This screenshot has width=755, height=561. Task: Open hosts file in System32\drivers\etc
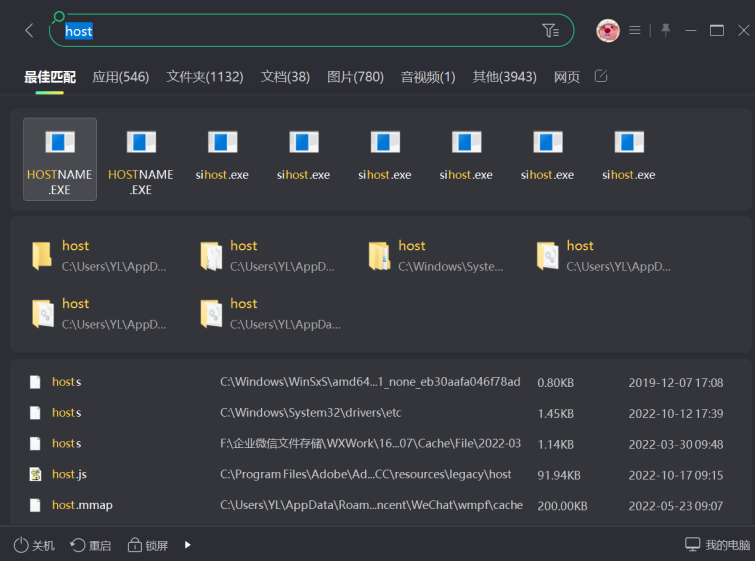point(380,413)
